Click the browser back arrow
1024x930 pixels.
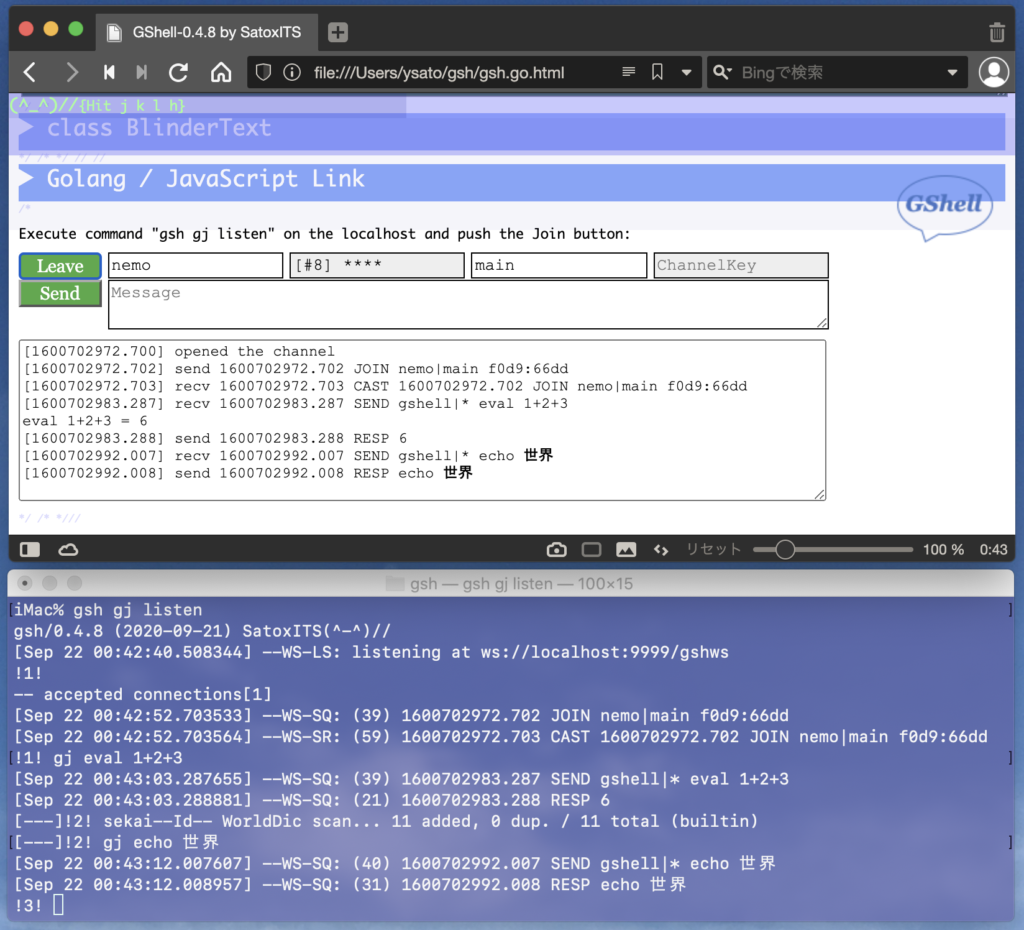(x=30, y=72)
